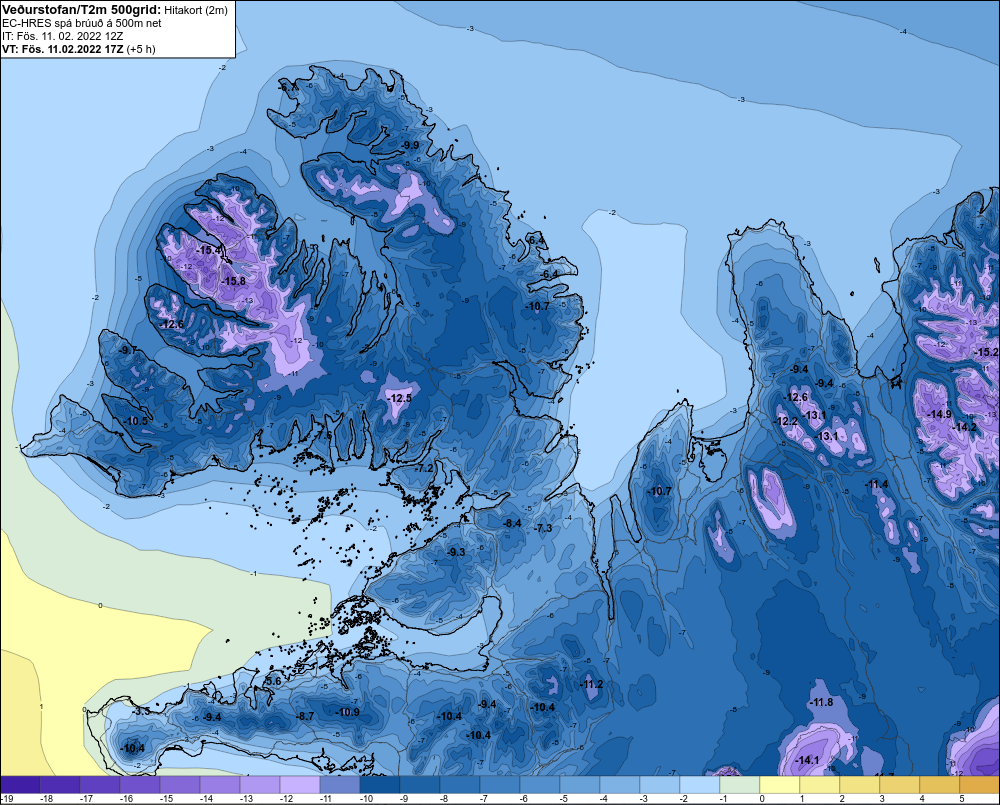This screenshot has width=1000, height=805.
Task: Click the -11.4 temperature label
Action: coord(876,484)
